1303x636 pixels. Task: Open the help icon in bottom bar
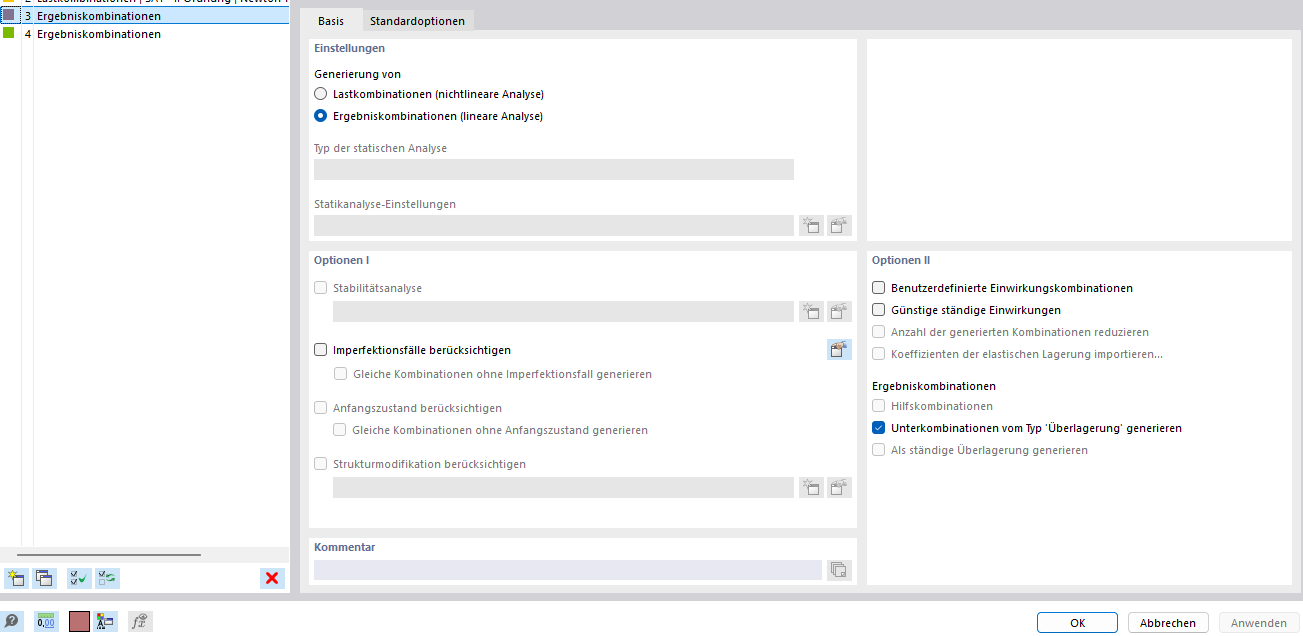tap(12, 621)
